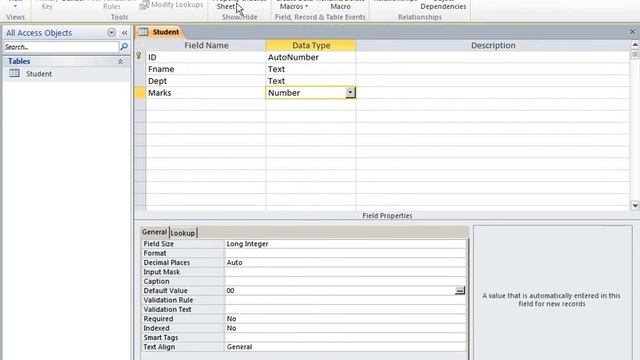Screen dimensions: 640x360
Task: Click Object Dependencies in the ribbon
Action: pyautogui.click(x=443, y=5)
